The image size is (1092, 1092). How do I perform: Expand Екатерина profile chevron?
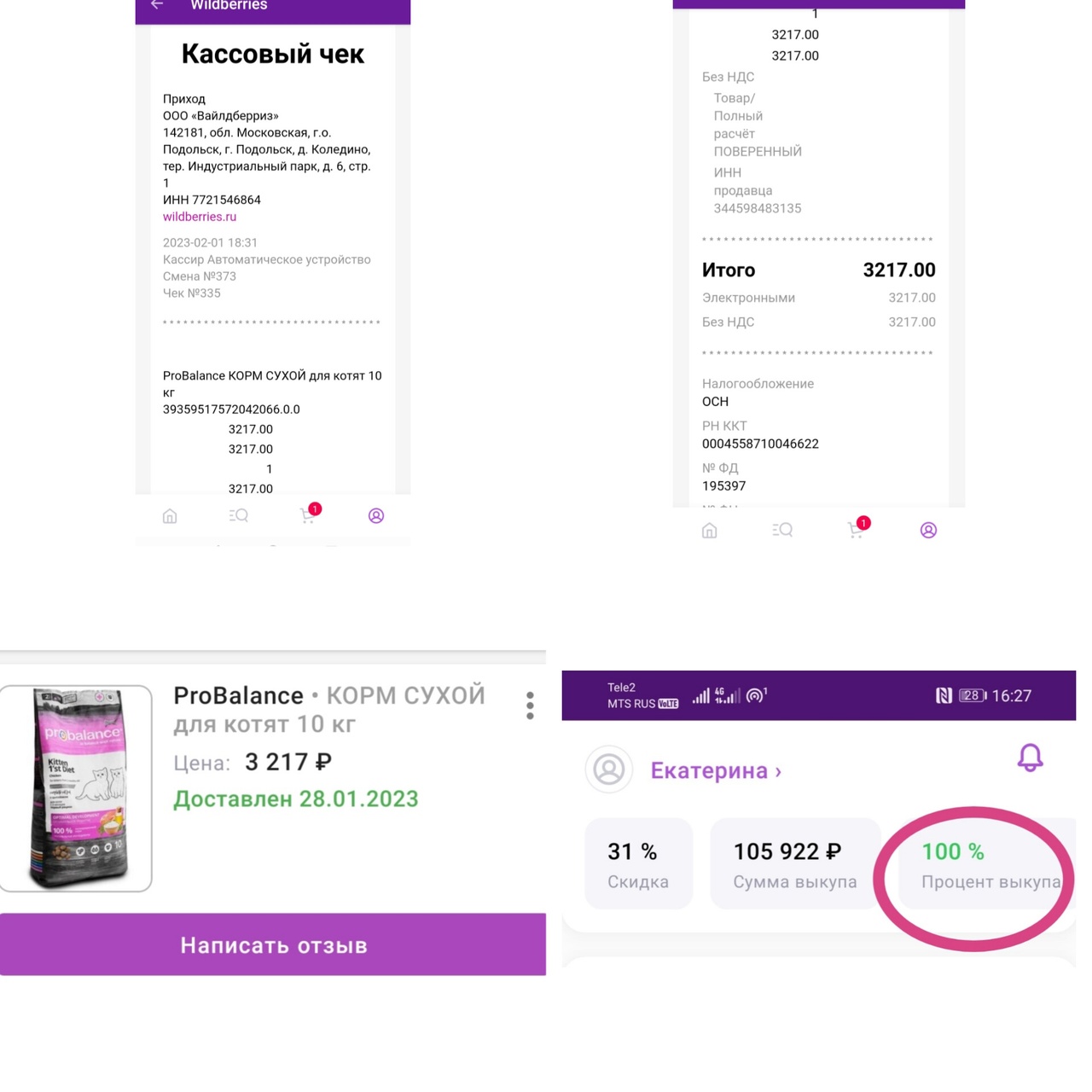pos(777,771)
